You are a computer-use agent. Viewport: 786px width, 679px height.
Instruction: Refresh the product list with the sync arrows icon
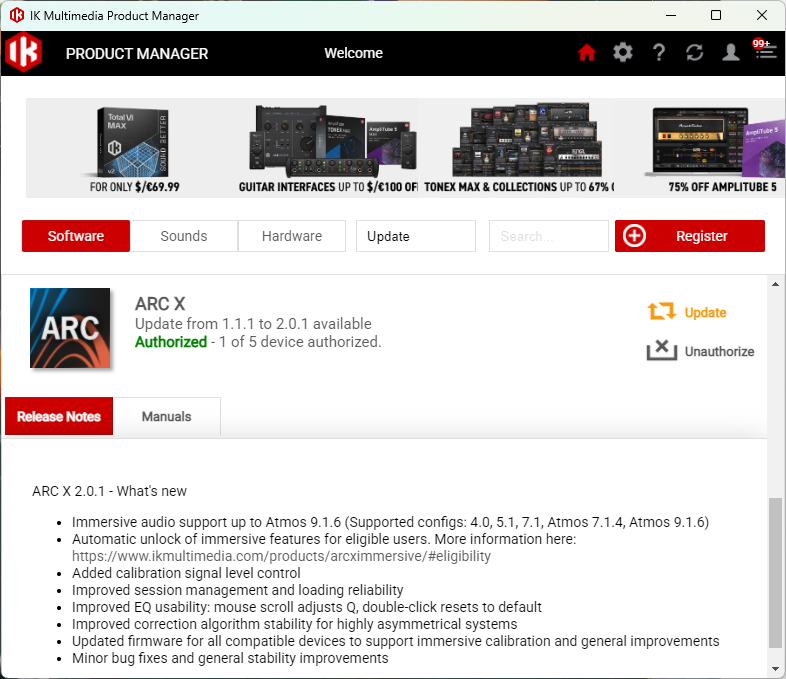695,53
